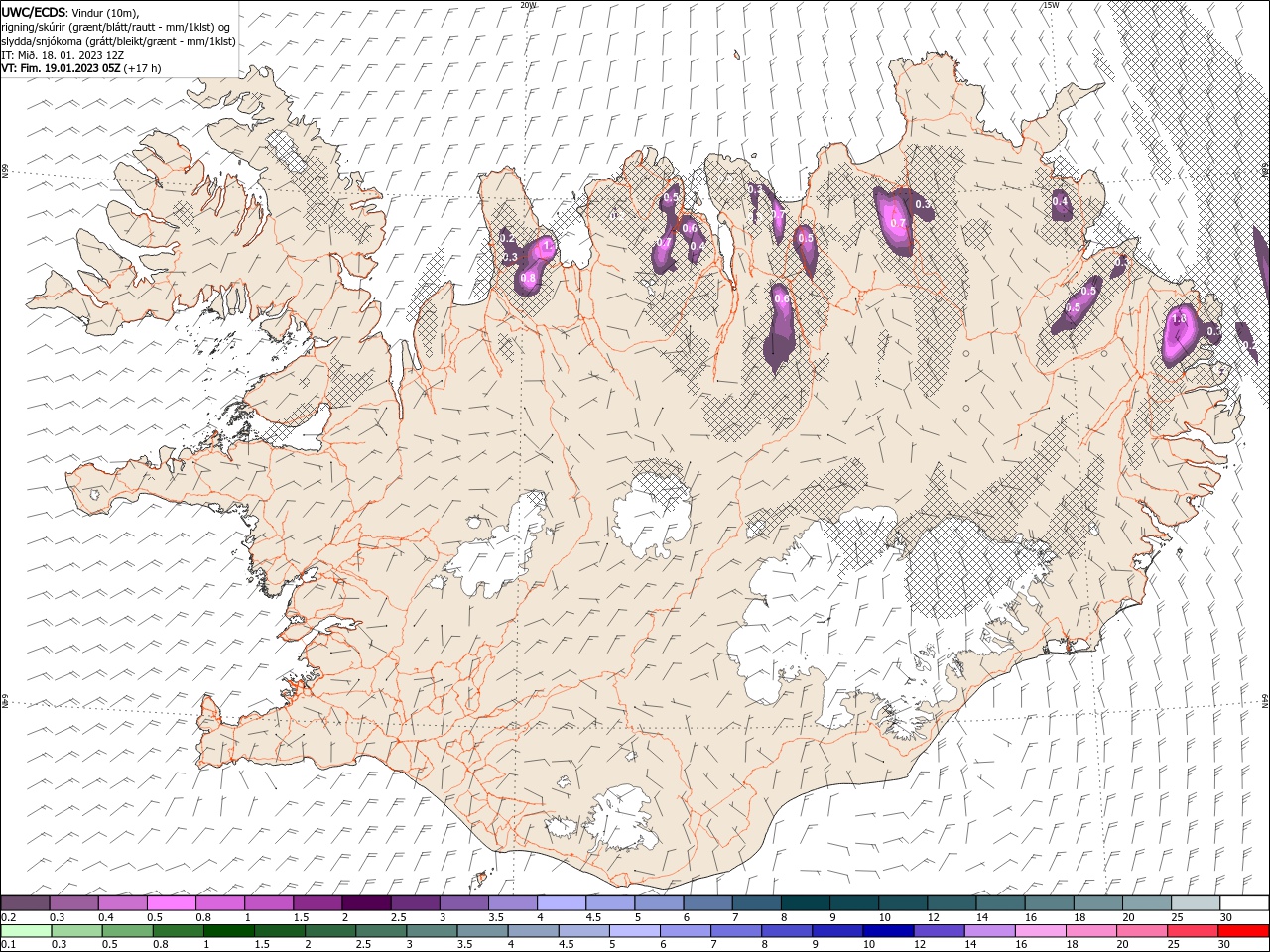This screenshot has width=1270, height=952.
Task: Click the 'slydda/snjókoma (grátt/bleikt/grænt - mm/1klst)' line
Action: 119,41
